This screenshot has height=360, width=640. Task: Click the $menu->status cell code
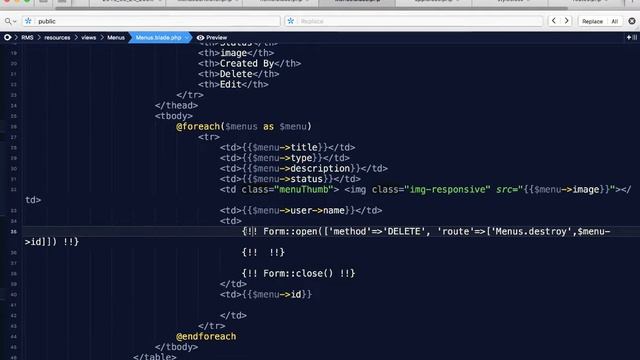(x=287, y=179)
